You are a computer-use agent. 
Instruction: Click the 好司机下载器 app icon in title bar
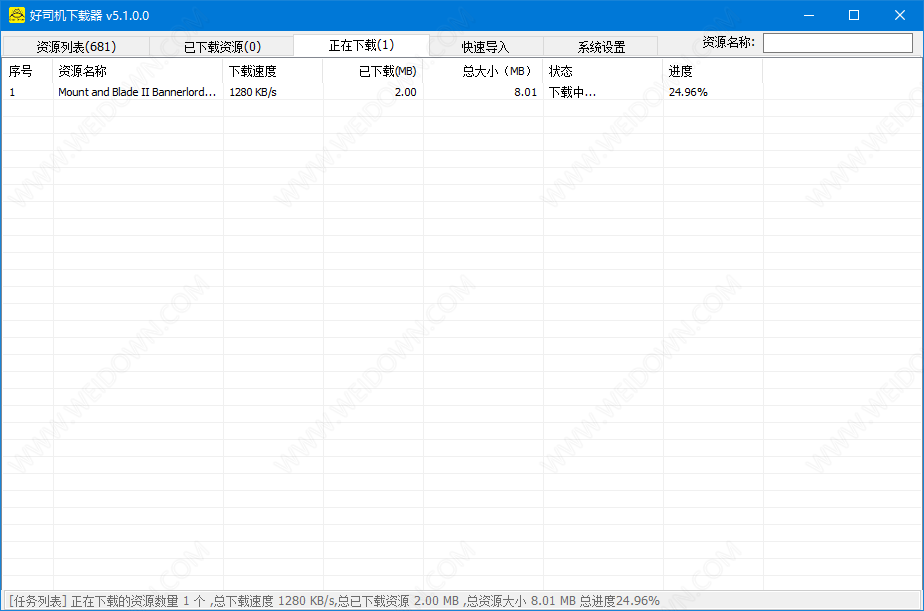[16, 15]
